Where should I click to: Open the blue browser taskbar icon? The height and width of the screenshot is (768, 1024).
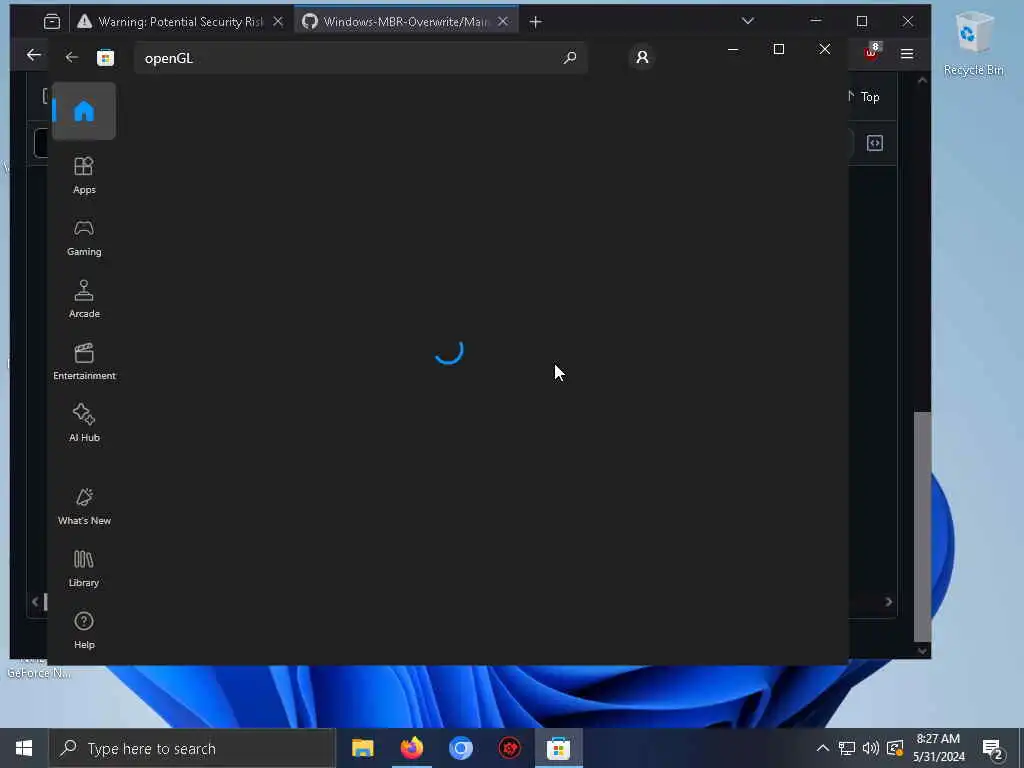[x=460, y=748]
